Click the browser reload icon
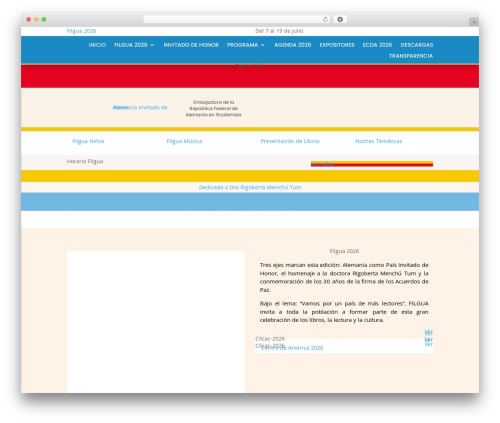This screenshot has width=500, height=423. pos(325,19)
